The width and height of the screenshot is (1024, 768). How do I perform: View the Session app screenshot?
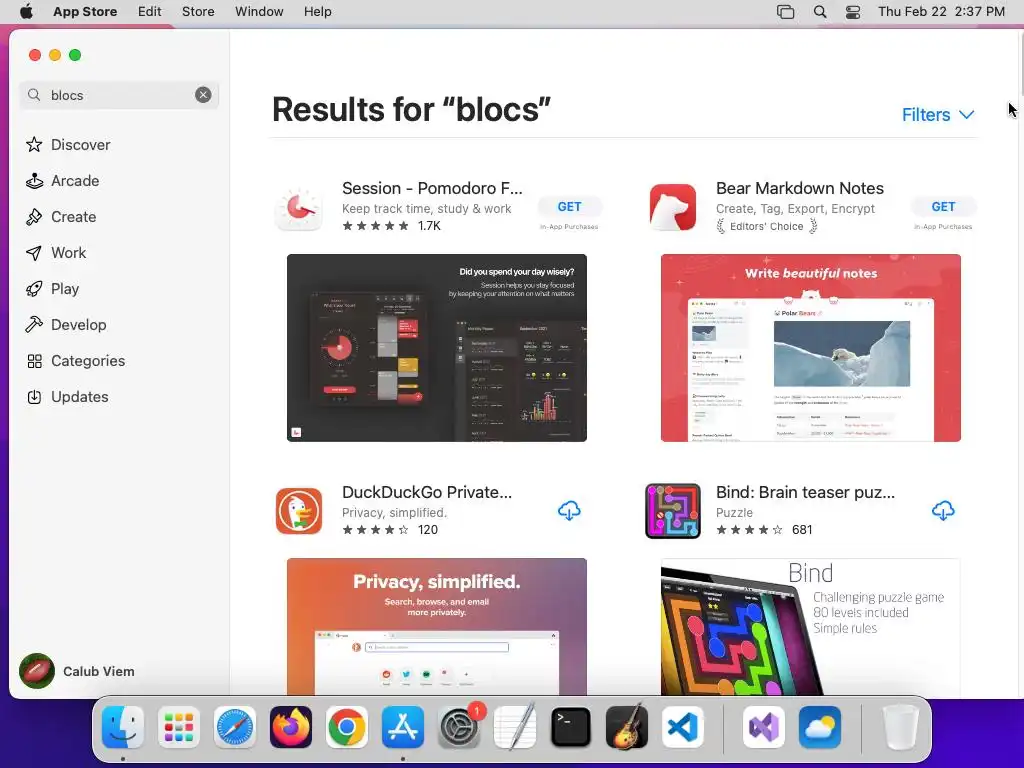(x=437, y=348)
